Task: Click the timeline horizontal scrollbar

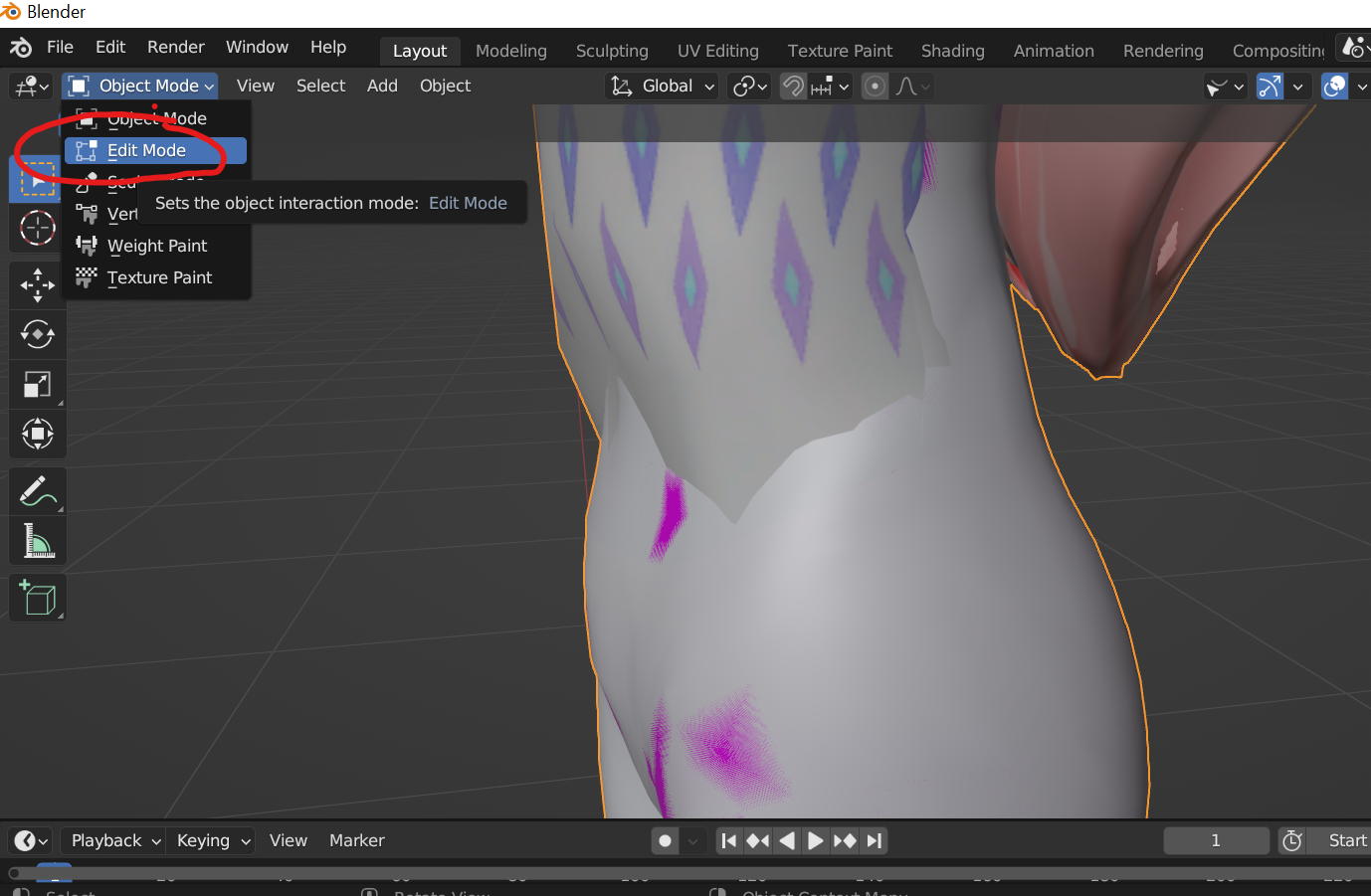Action: (689, 873)
